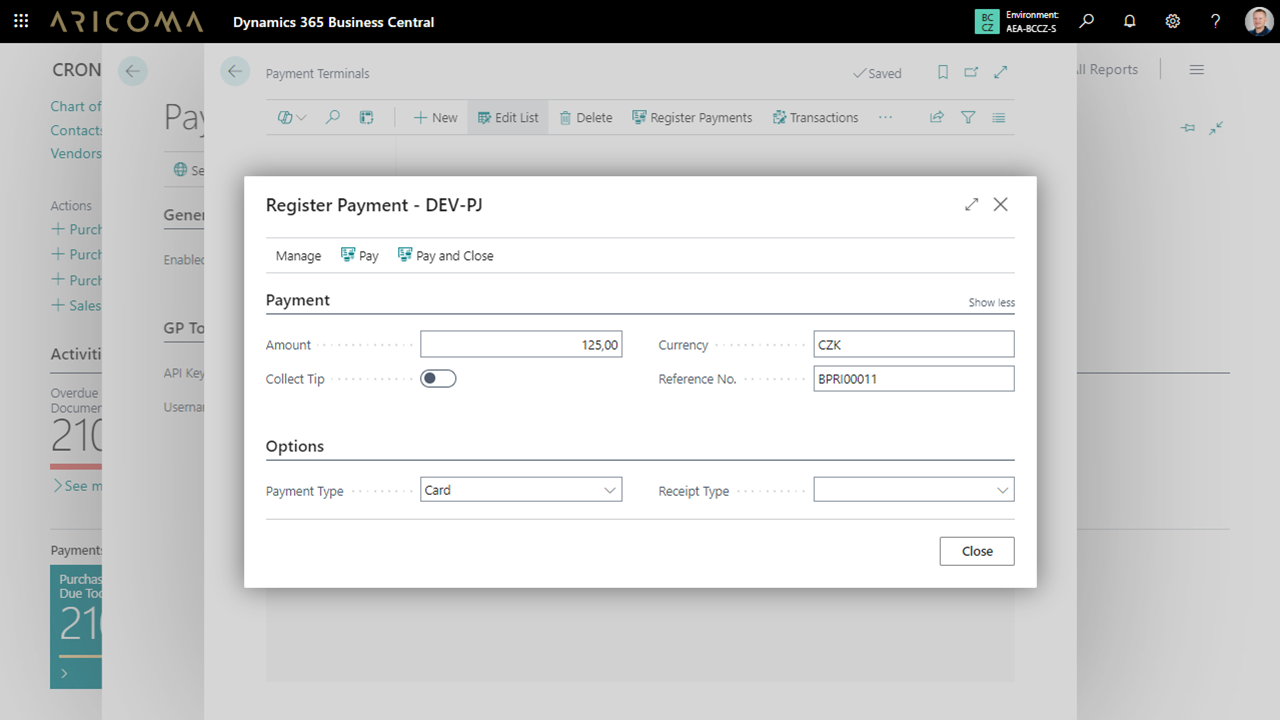Click New in Payment Terminals toolbar
1280x720 pixels.
click(435, 117)
